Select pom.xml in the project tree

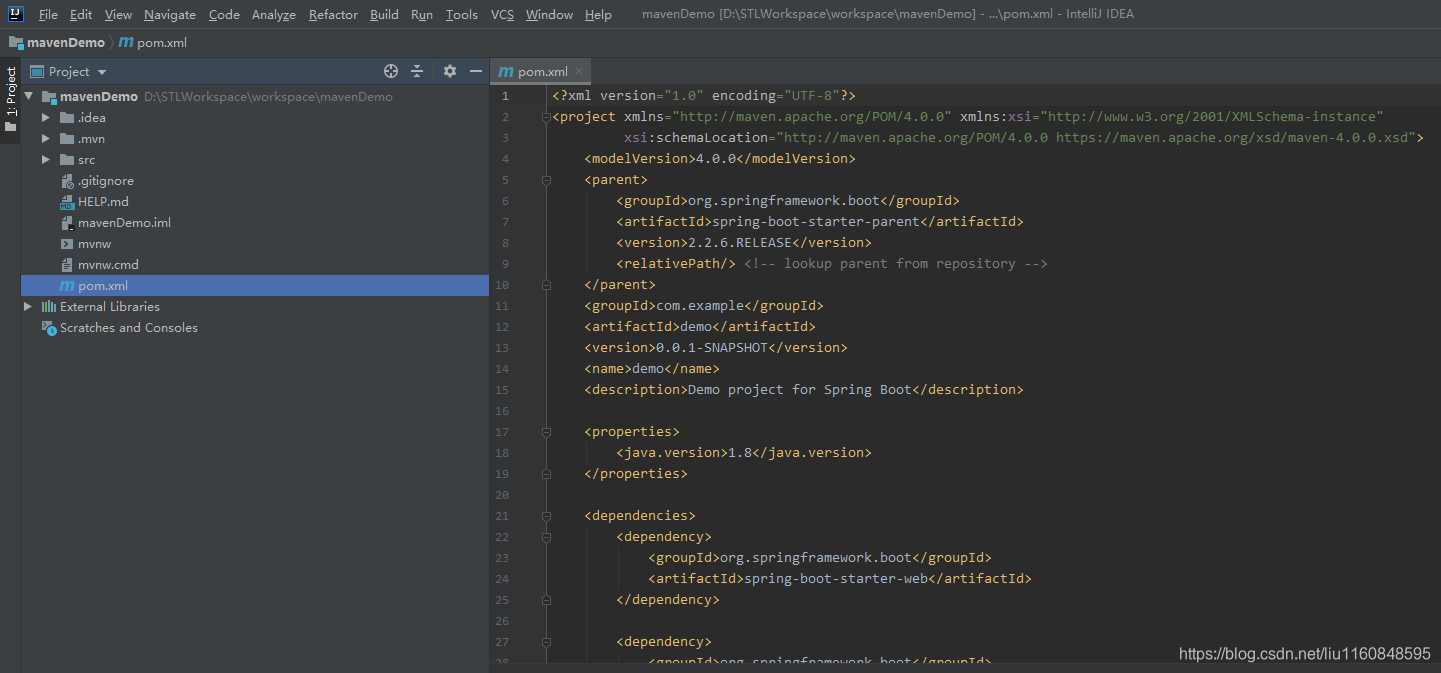(x=255, y=286)
